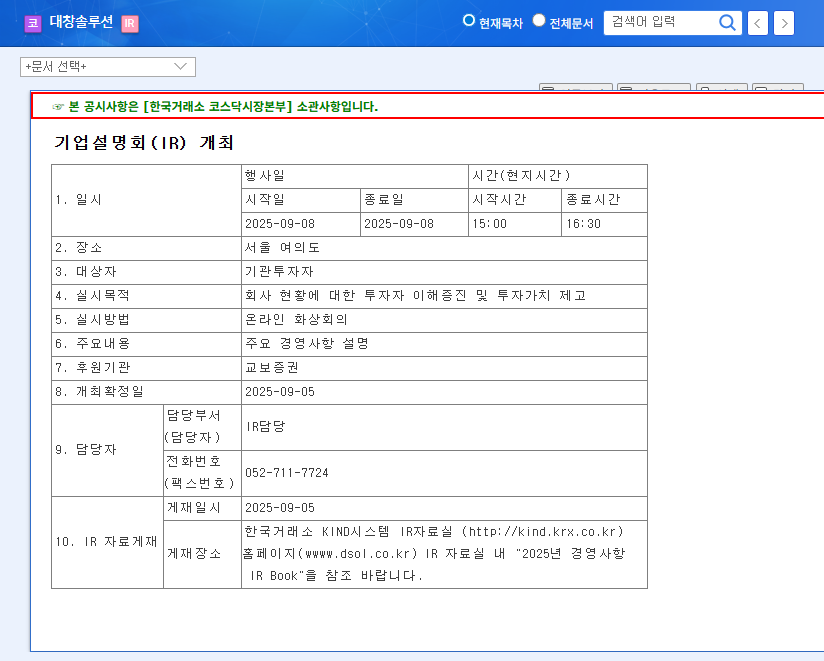Image resolution: width=824 pixels, height=661 pixels.
Task: Click the magnifier search icon
Action: click(x=727, y=23)
